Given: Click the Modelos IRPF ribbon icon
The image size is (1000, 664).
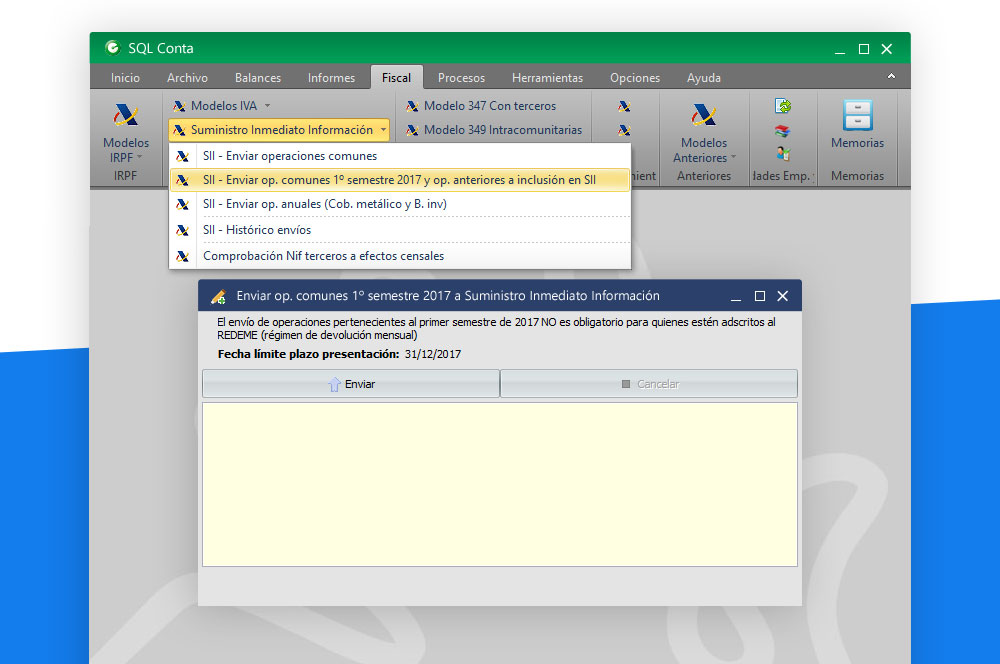Looking at the screenshot, I should pyautogui.click(x=126, y=116).
